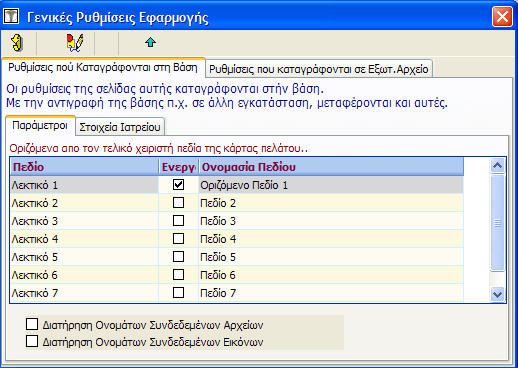Image resolution: width=518 pixels, height=368 pixels.
Task: Select the Λεκτικό 4 row
Action: point(237,239)
